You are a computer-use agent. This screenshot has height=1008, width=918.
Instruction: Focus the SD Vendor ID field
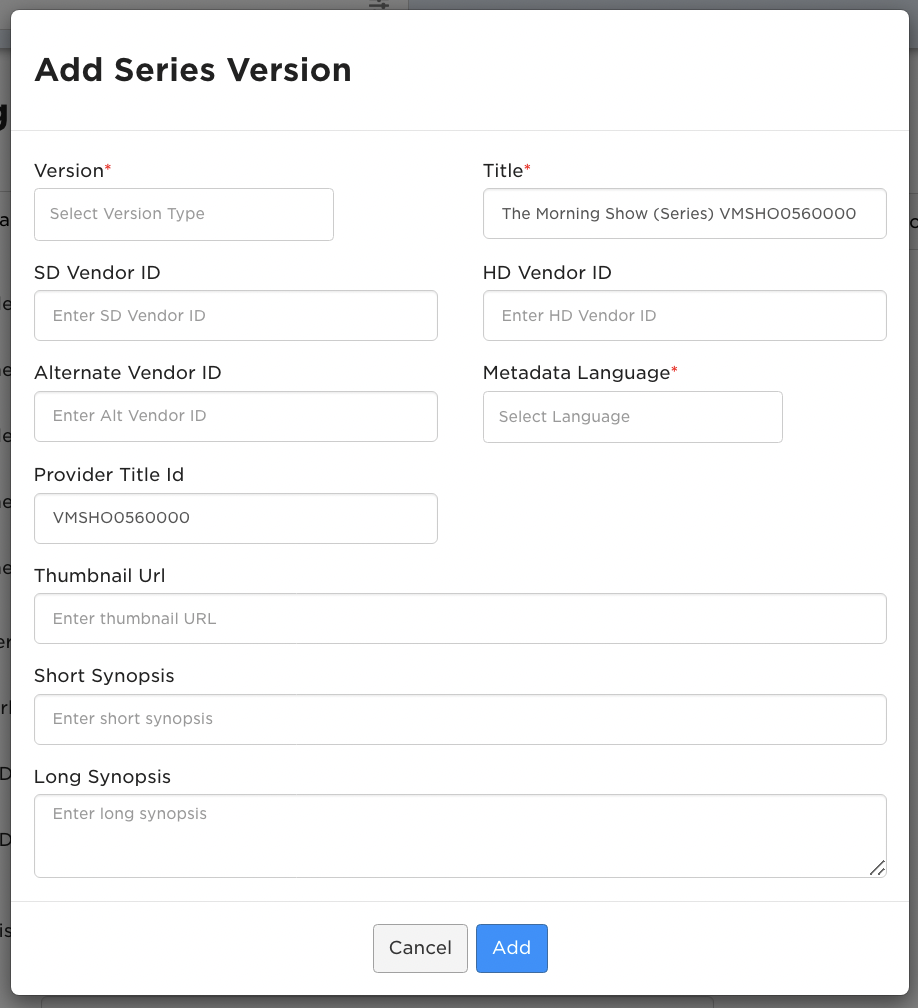coord(236,316)
